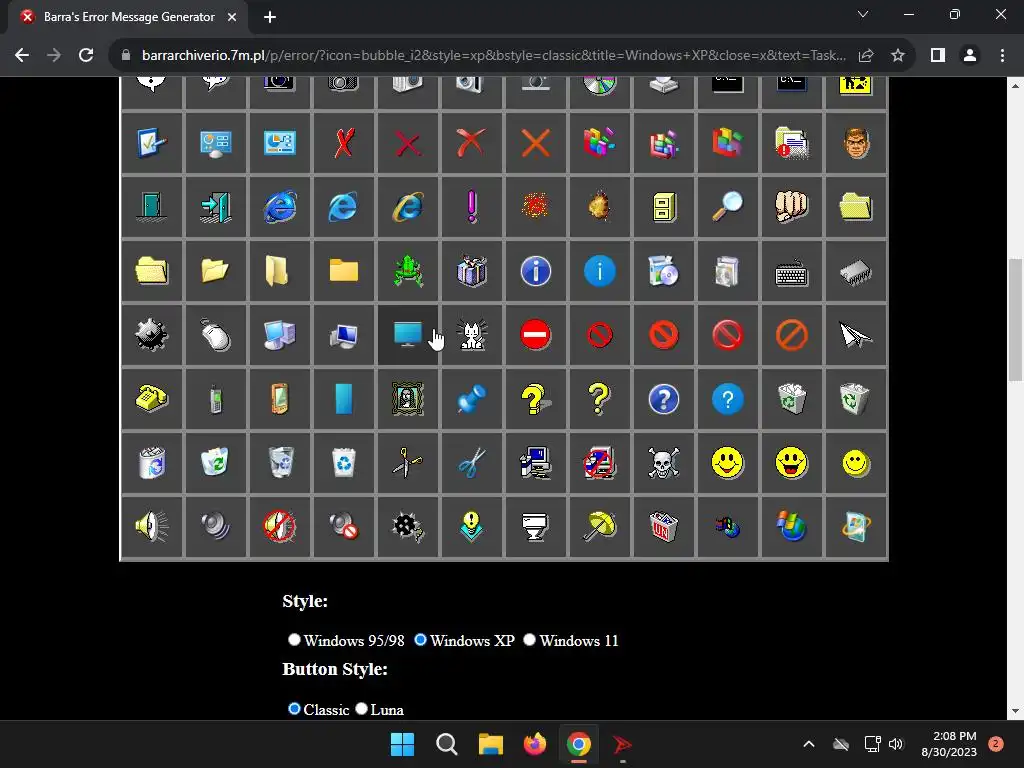Screen dimensions: 1024x768
Task: Show hidden system tray icons
Action: [x=808, y=744]
